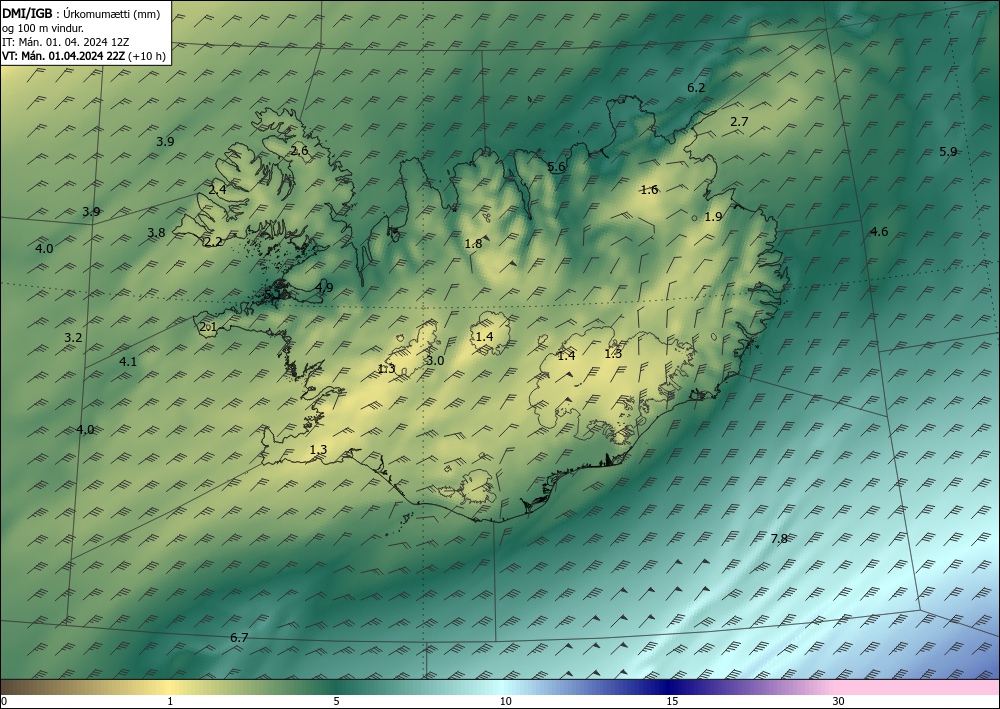Click the color scale tick labeled 1
The width and height of the screenshot is (1000, 709).
(x=170, y=702)
